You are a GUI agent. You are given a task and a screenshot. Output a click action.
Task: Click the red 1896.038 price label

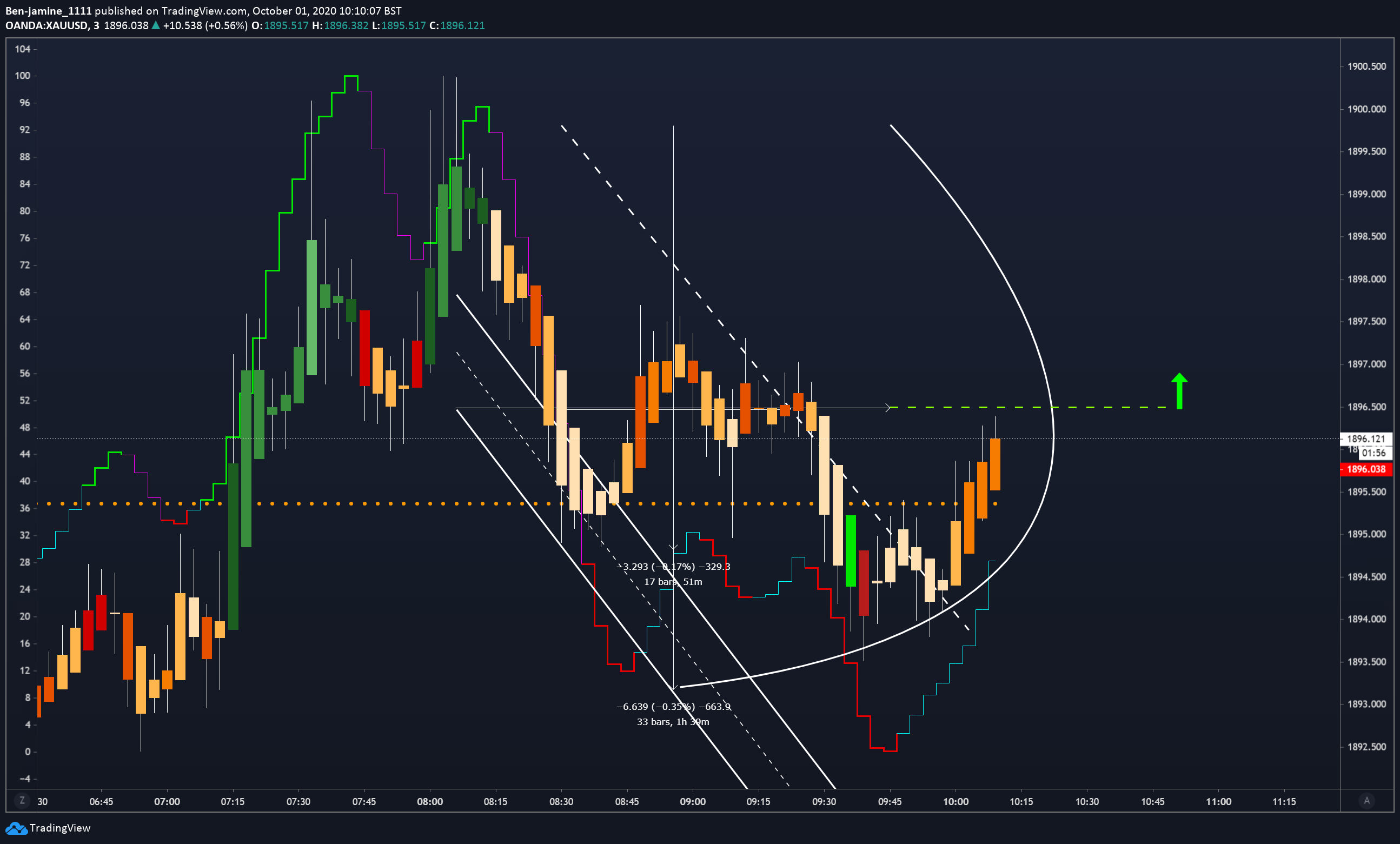1366,469
